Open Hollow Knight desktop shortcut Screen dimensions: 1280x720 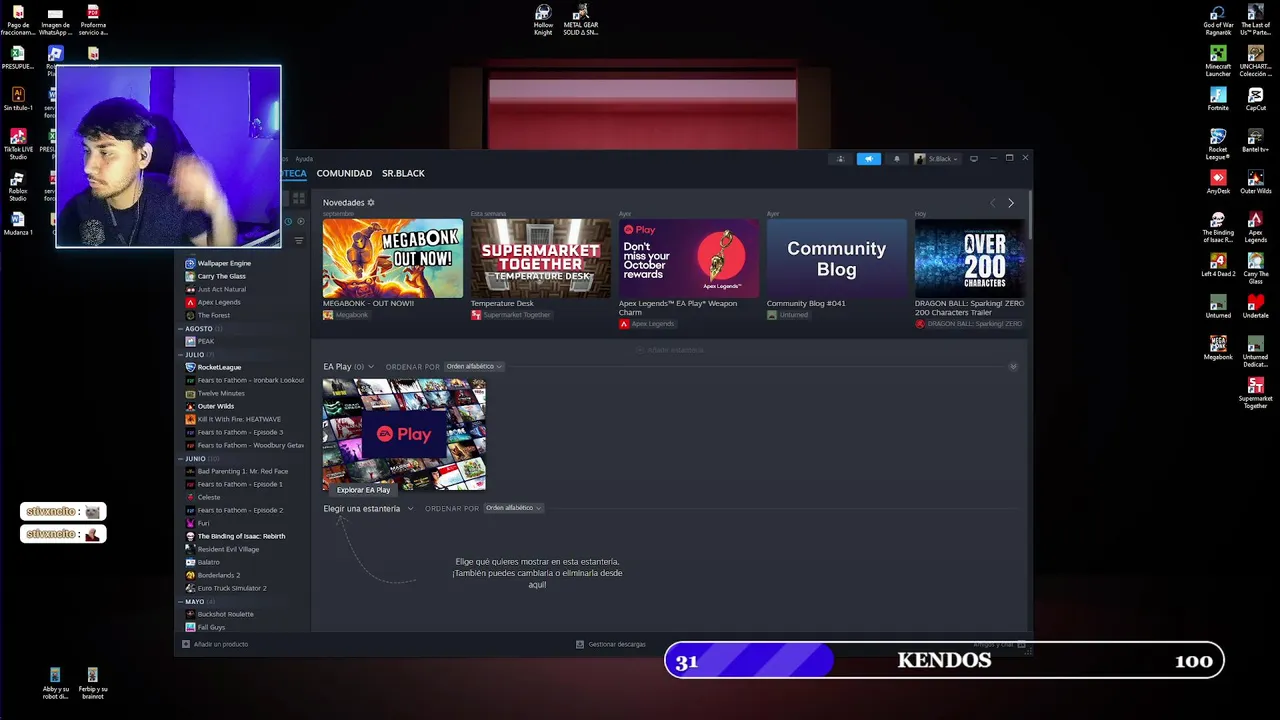[x=543, y=20]
